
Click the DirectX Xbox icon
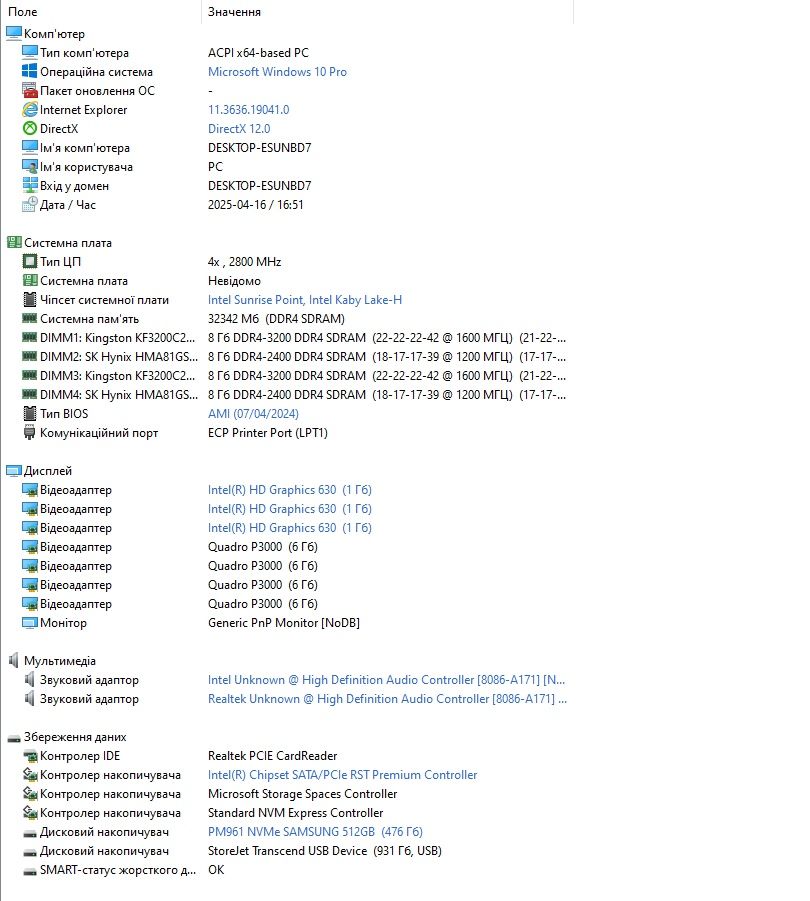click(x=29, y=128)
